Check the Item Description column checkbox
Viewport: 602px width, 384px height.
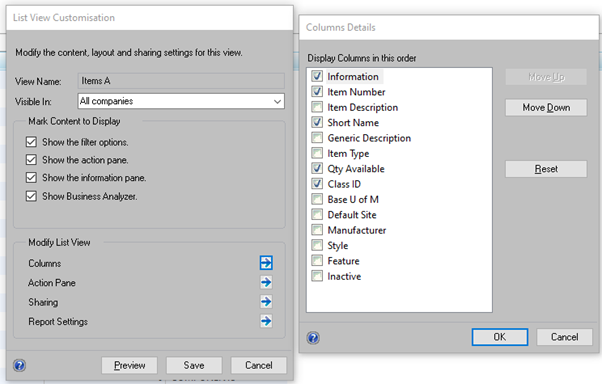[x=317, y=107]
